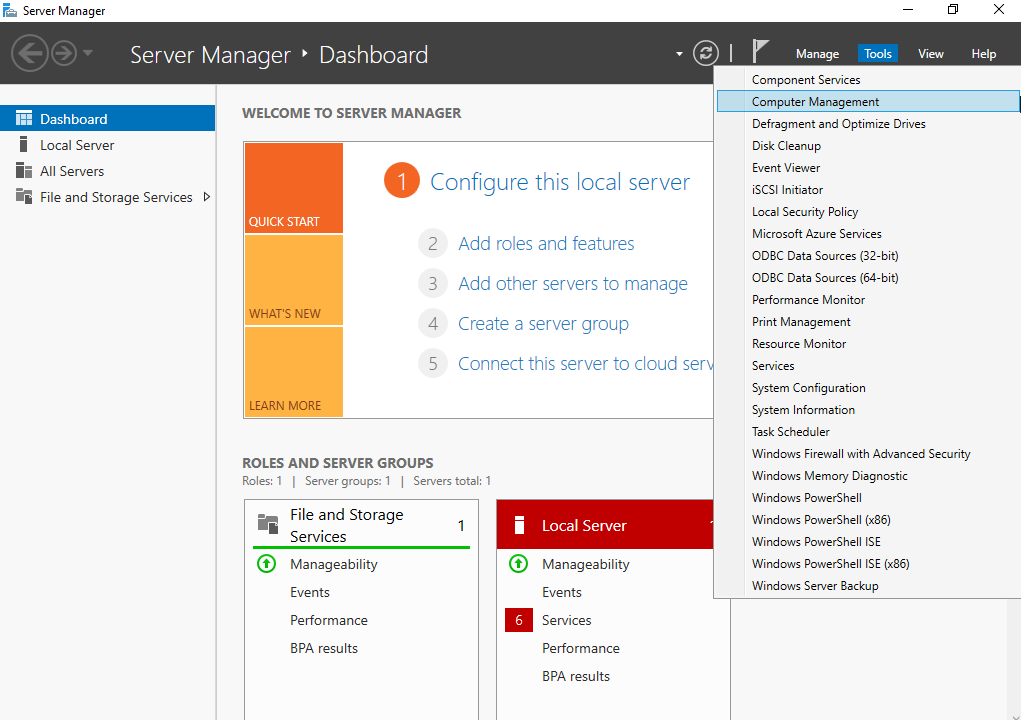Click Add other servers to manage
The width and height of the screenshot is (1021, 720).
tap(572, 284)
